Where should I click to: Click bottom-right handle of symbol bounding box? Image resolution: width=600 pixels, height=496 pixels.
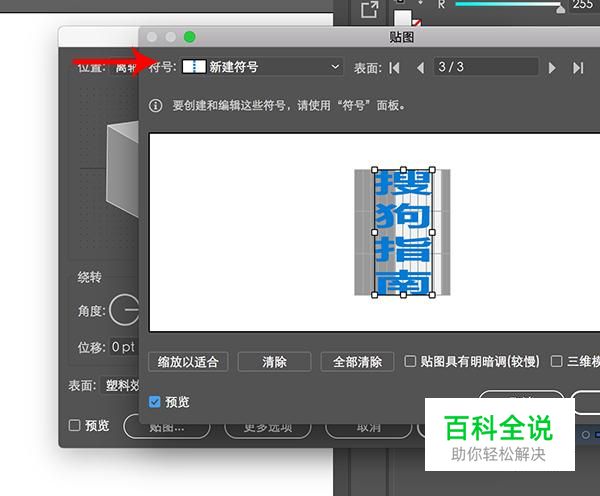[432, 295]
